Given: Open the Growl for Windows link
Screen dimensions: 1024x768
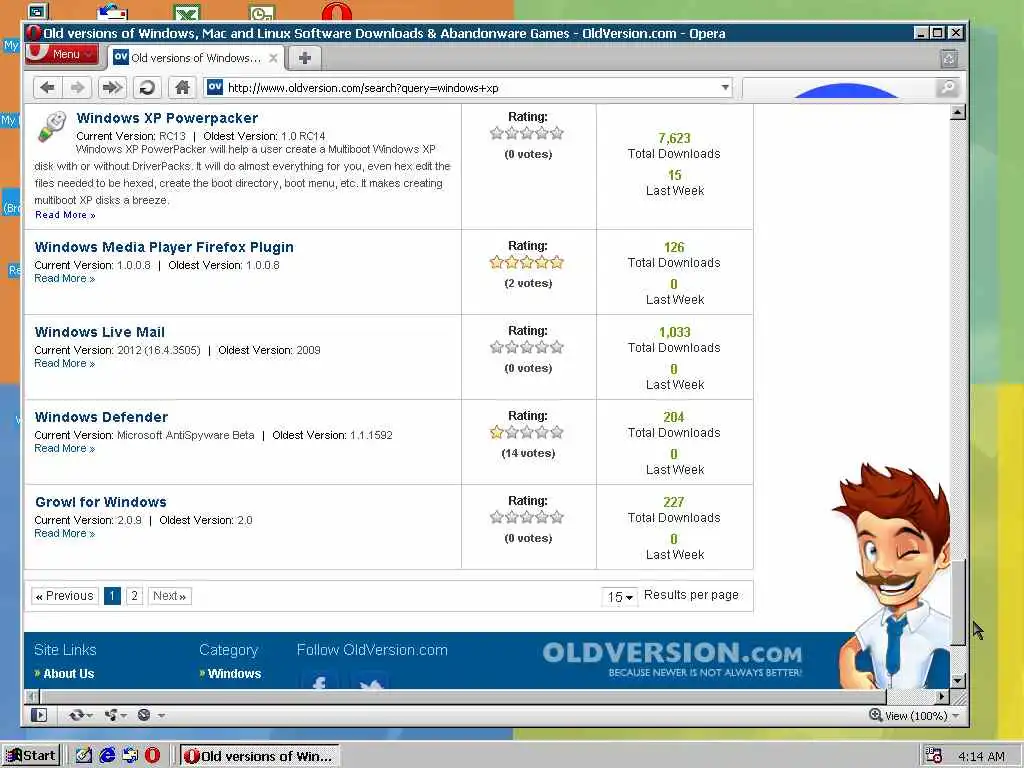Looking at the screenshot, I should click(101, 502).
